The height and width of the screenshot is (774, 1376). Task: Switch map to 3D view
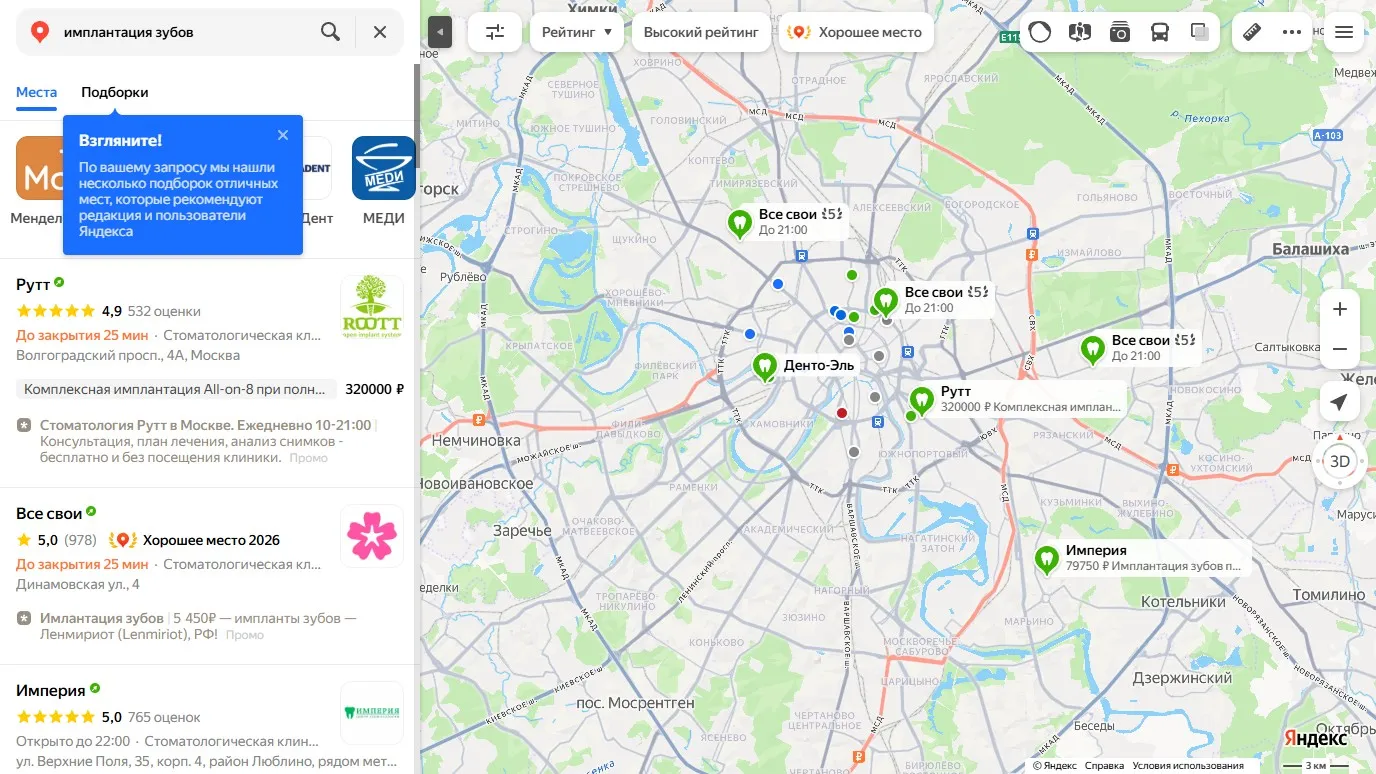[1340, 461]
